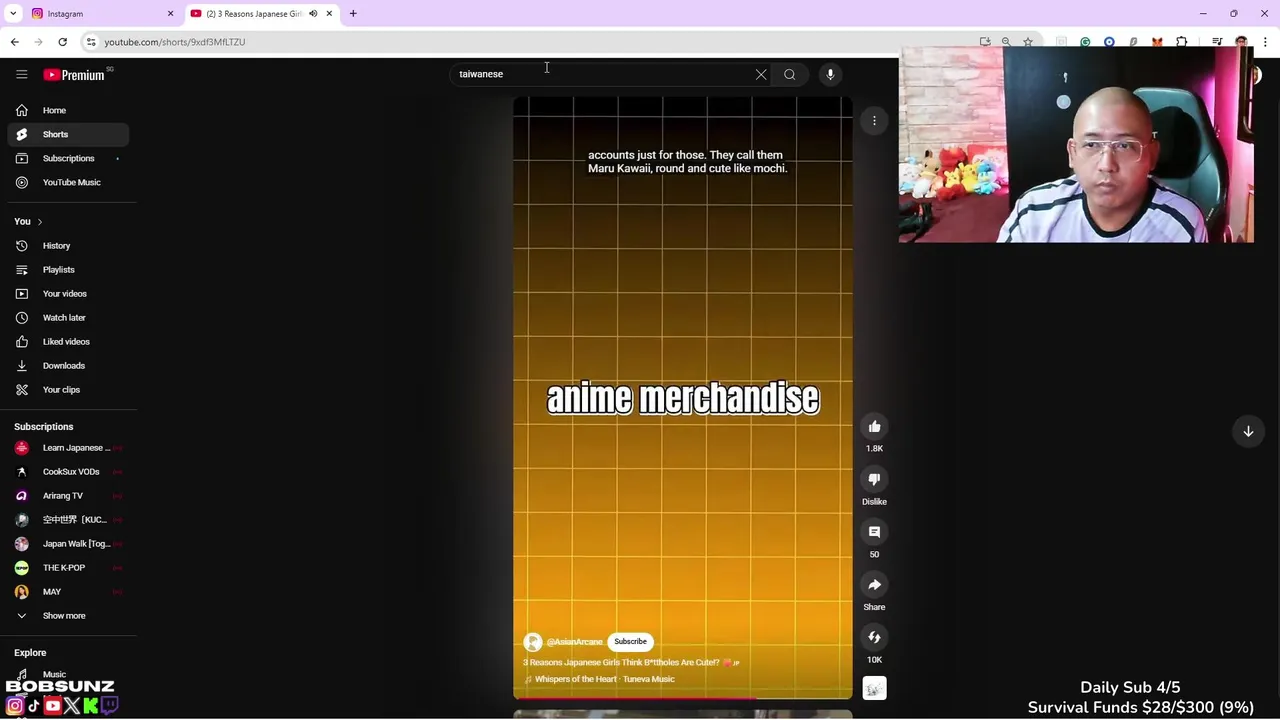Open THE K-POP channel
Viewport: 1280px width, 720px height.
68,567
